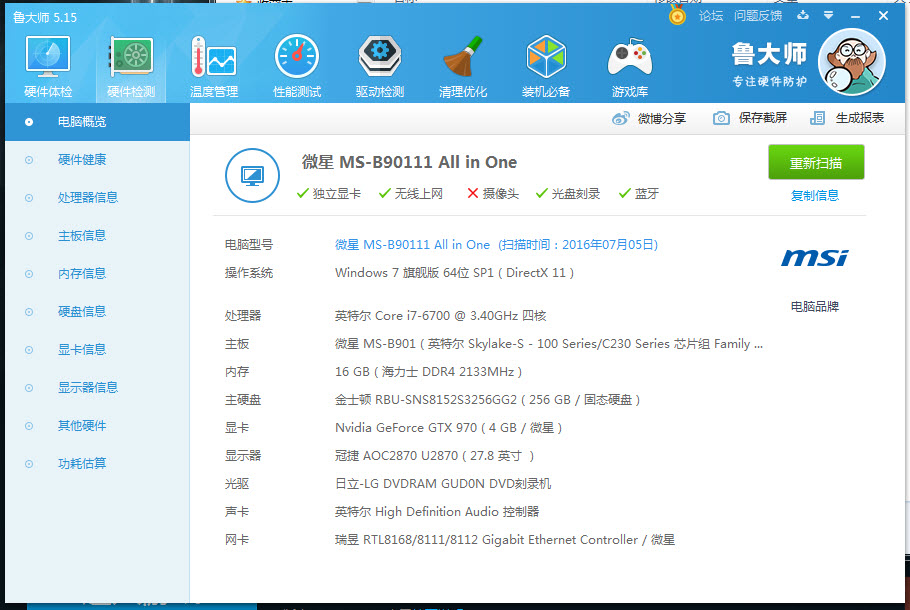Select 处理器信息 in the sidebar
The height and width of the screenshot is (610, 910).
coord(88,198)
